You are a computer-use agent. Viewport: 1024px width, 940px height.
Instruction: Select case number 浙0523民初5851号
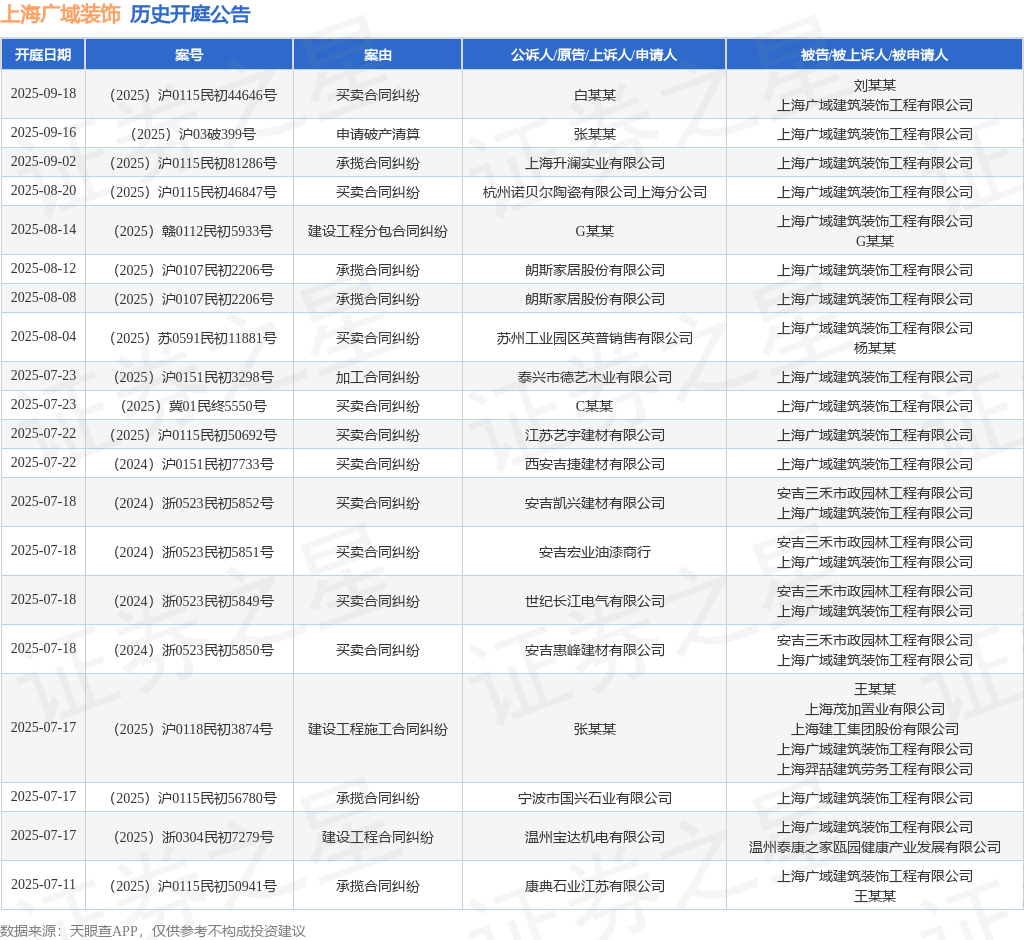point(193,553)
